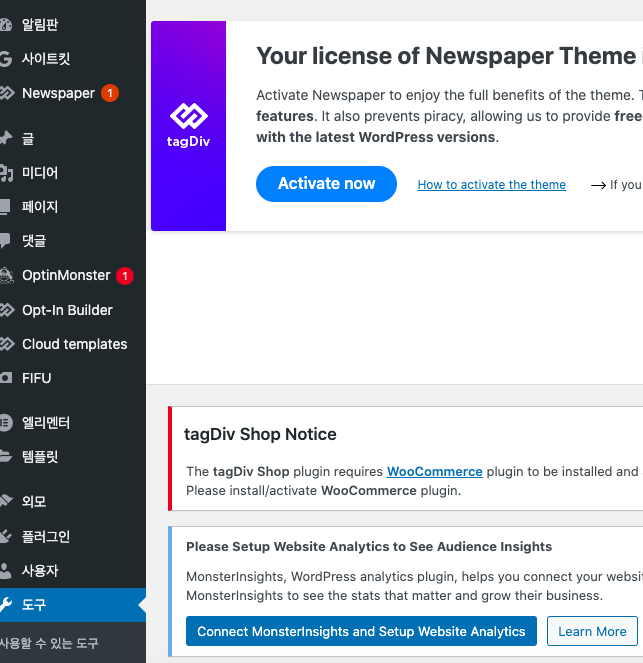Screen dimensions: 643x663
Task: Click the Newspaper theme icon in sidebar
Action: click(x=6, y=93)
